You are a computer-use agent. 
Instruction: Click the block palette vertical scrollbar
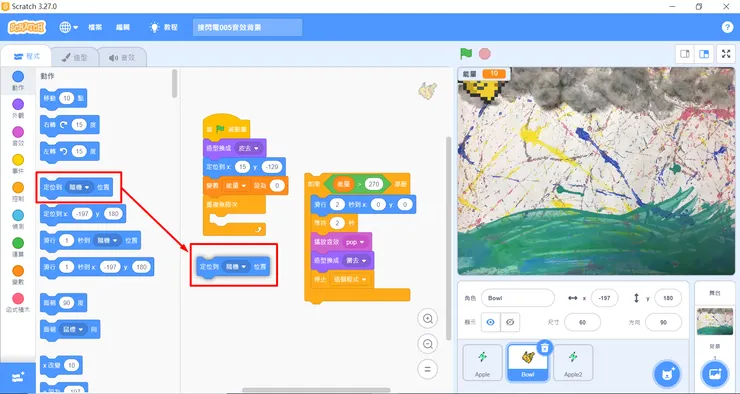click(175, 84)
